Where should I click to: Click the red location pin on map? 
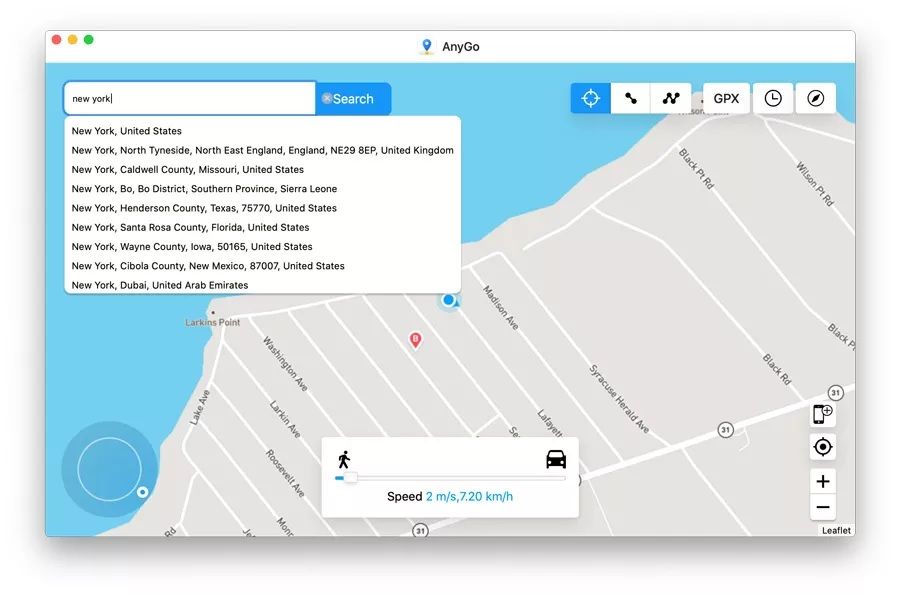pyautogui.click(x=416, y=340)
